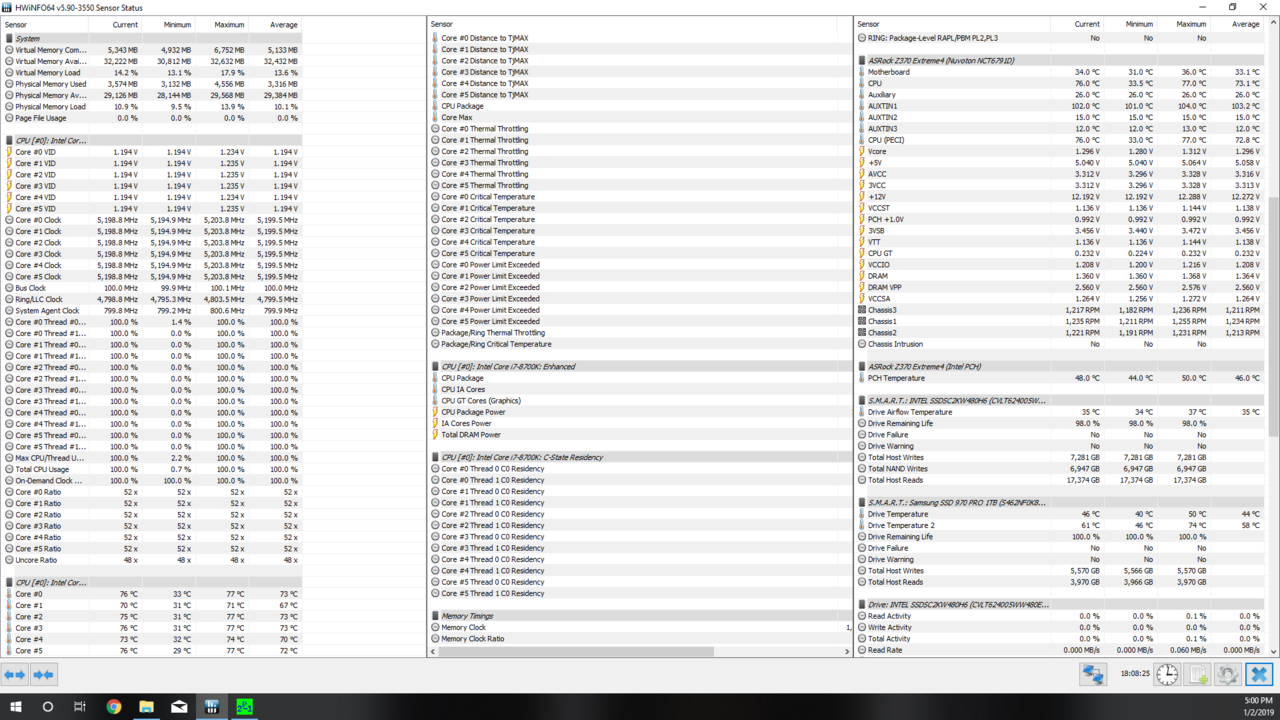Select S.M.A.R.T.: Samsung SSD 970 PRO header
The image size is (1280, 720).
pyautogui.click(x=1061, y=502)
